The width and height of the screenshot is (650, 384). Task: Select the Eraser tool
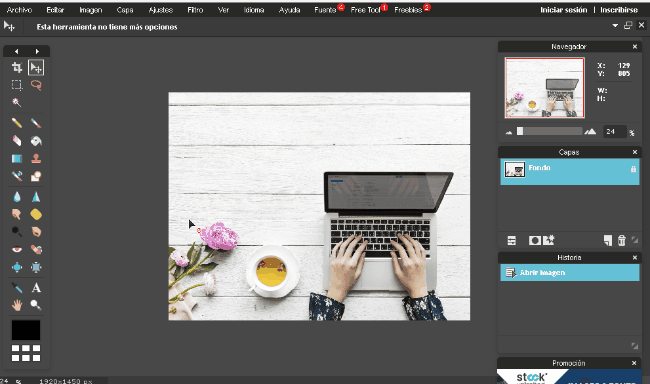pos(17,141)
